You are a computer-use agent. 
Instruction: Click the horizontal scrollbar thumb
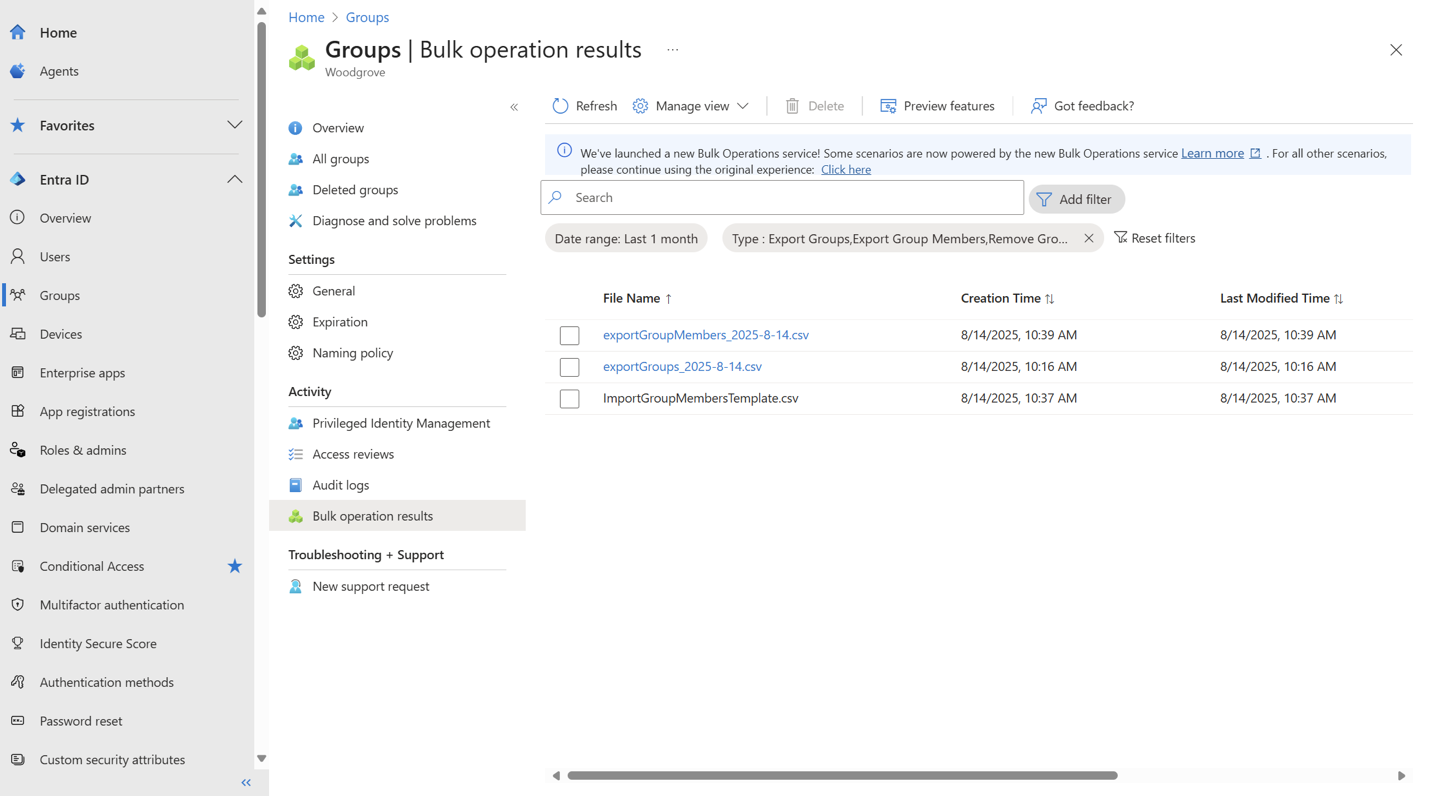tap(842, 775)
